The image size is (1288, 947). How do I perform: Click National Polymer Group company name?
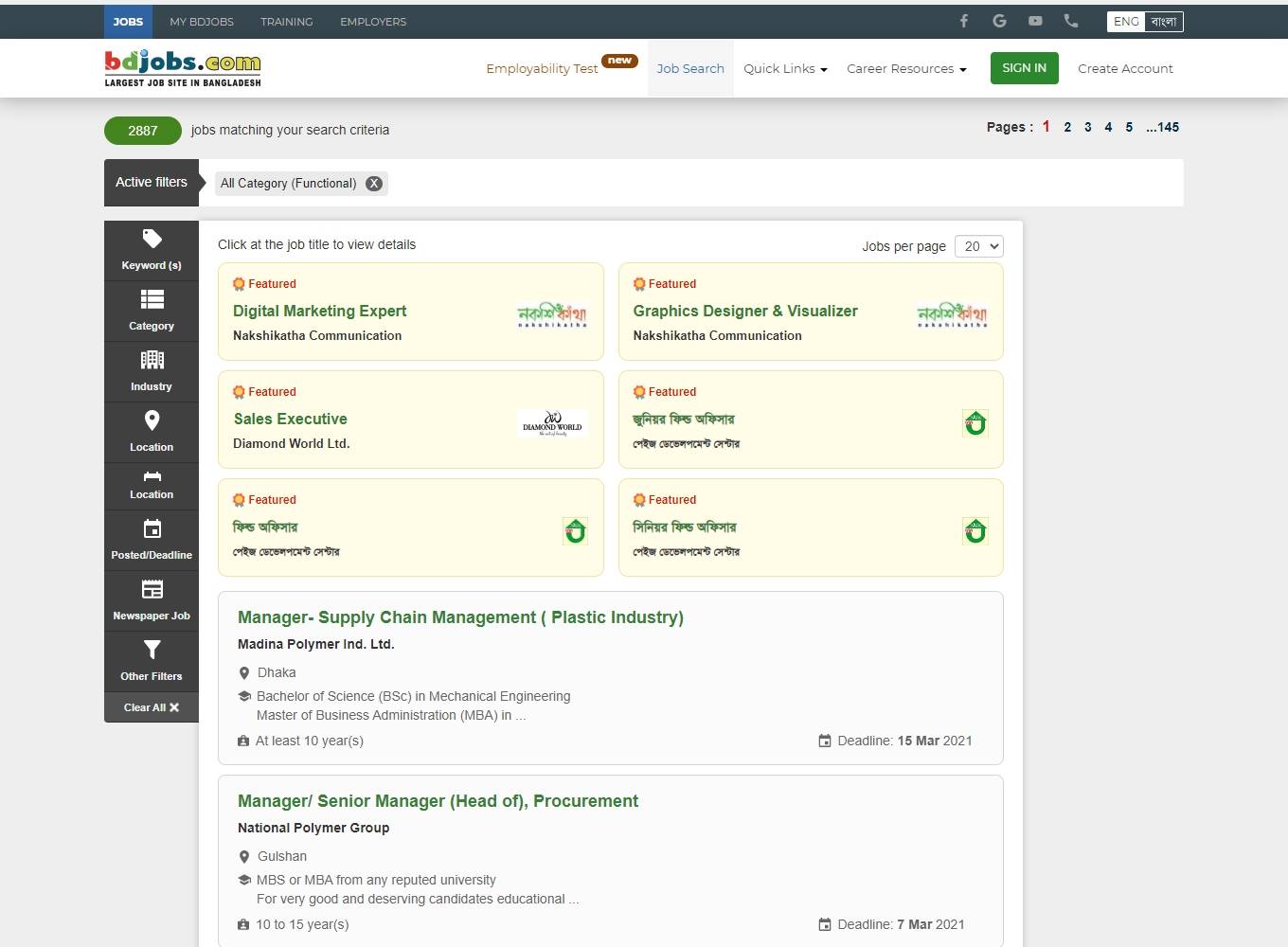313,828
